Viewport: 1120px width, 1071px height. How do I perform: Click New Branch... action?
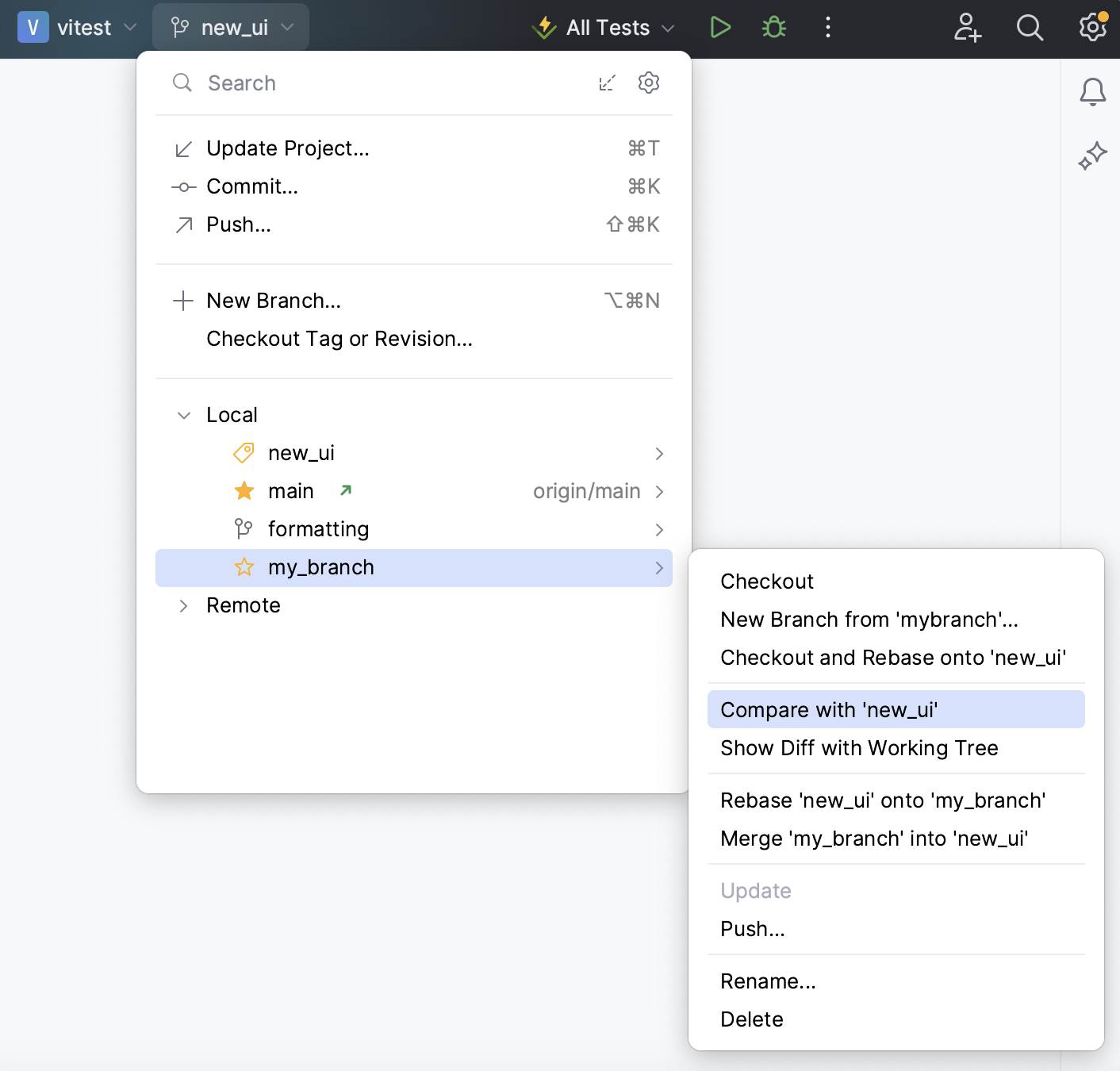(x=273, y=301)
